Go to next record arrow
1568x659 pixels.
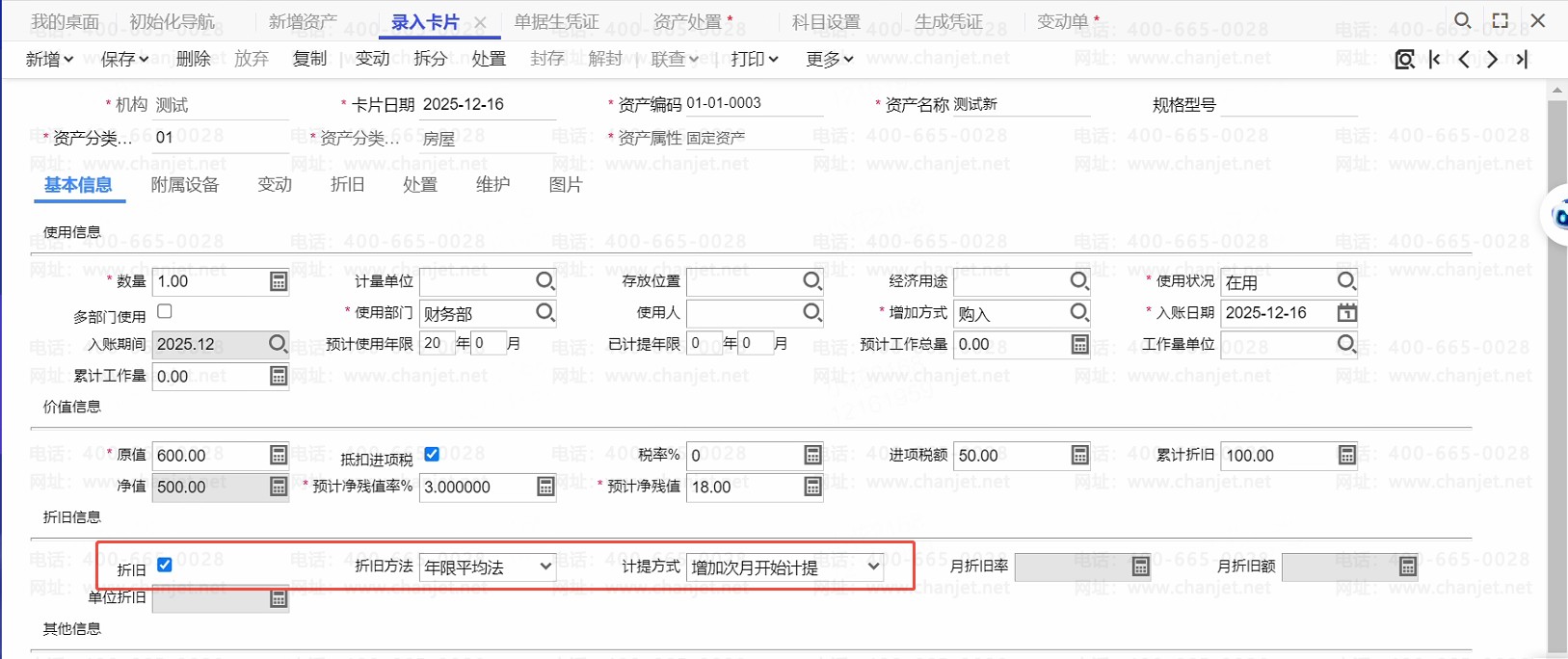point(1493,60)
